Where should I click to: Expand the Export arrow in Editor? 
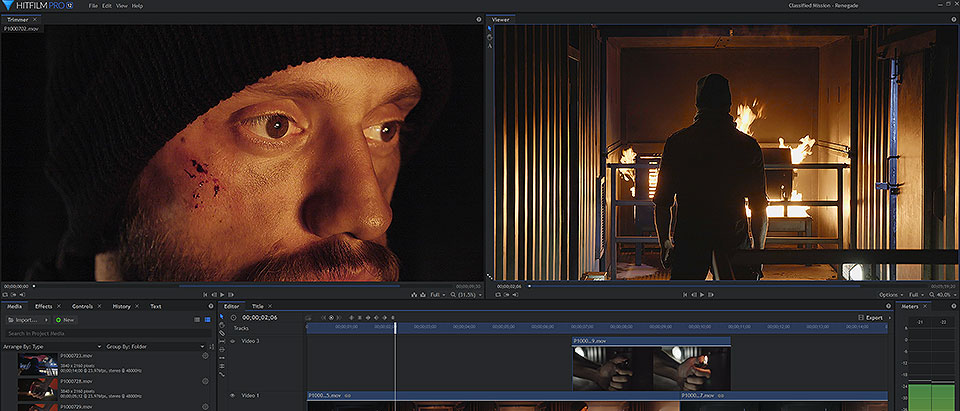coord(889,318)
